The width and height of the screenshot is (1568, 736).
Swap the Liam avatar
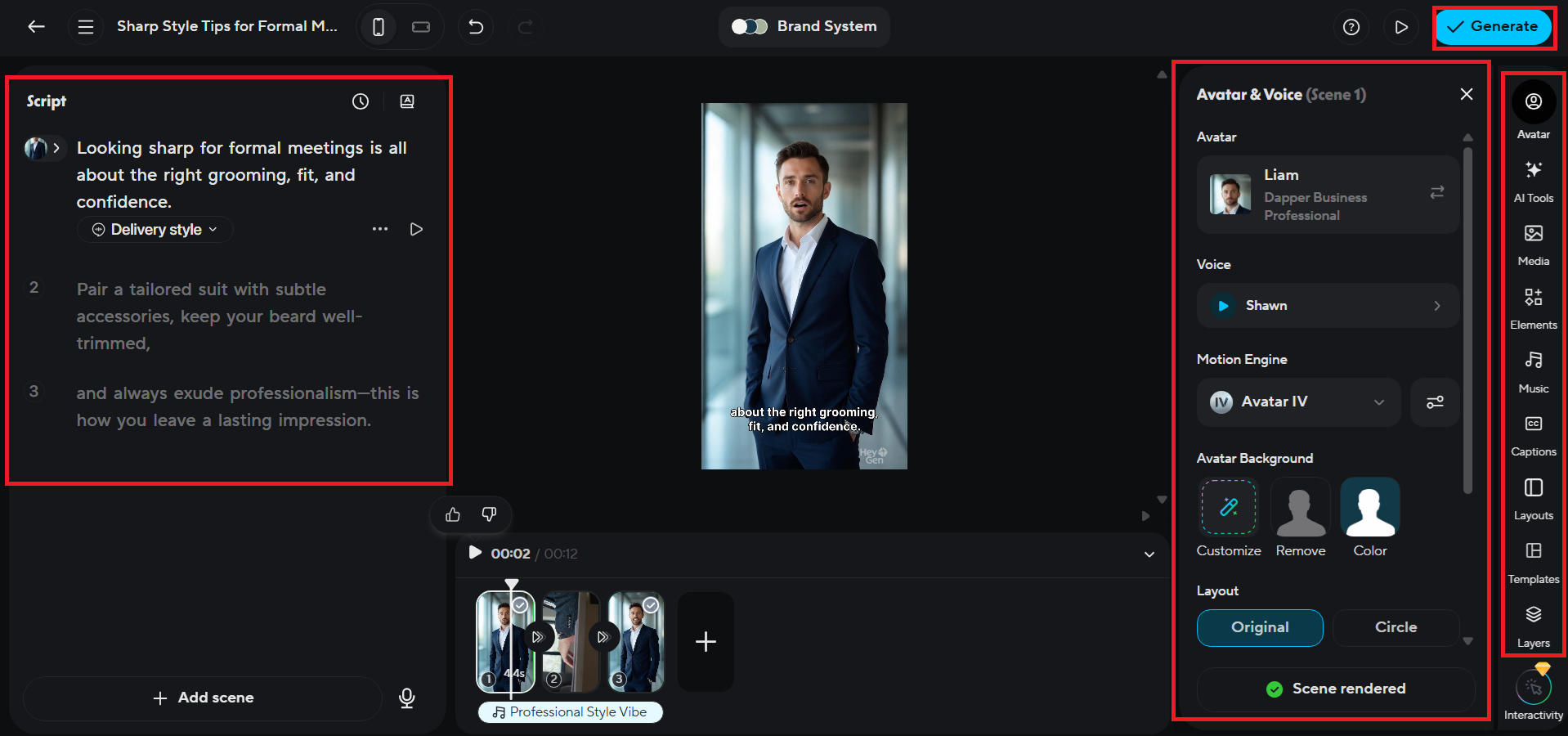[1437, 193]
